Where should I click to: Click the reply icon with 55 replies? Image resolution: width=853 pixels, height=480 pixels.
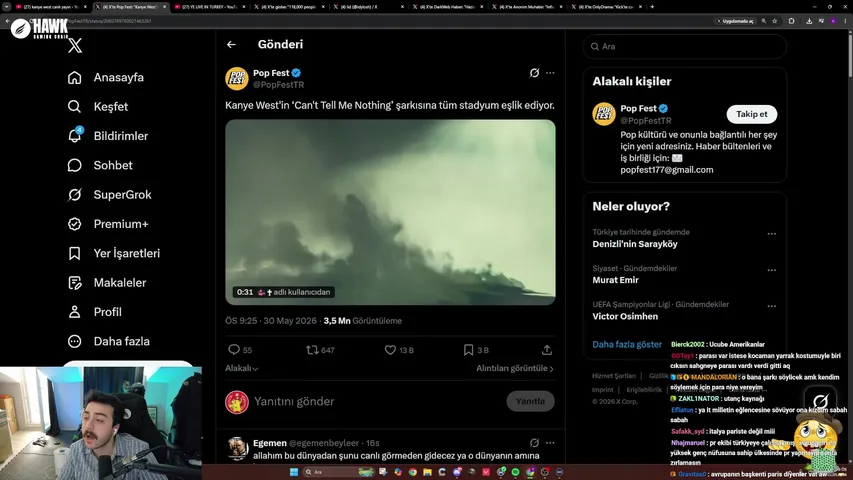point(240,350)
